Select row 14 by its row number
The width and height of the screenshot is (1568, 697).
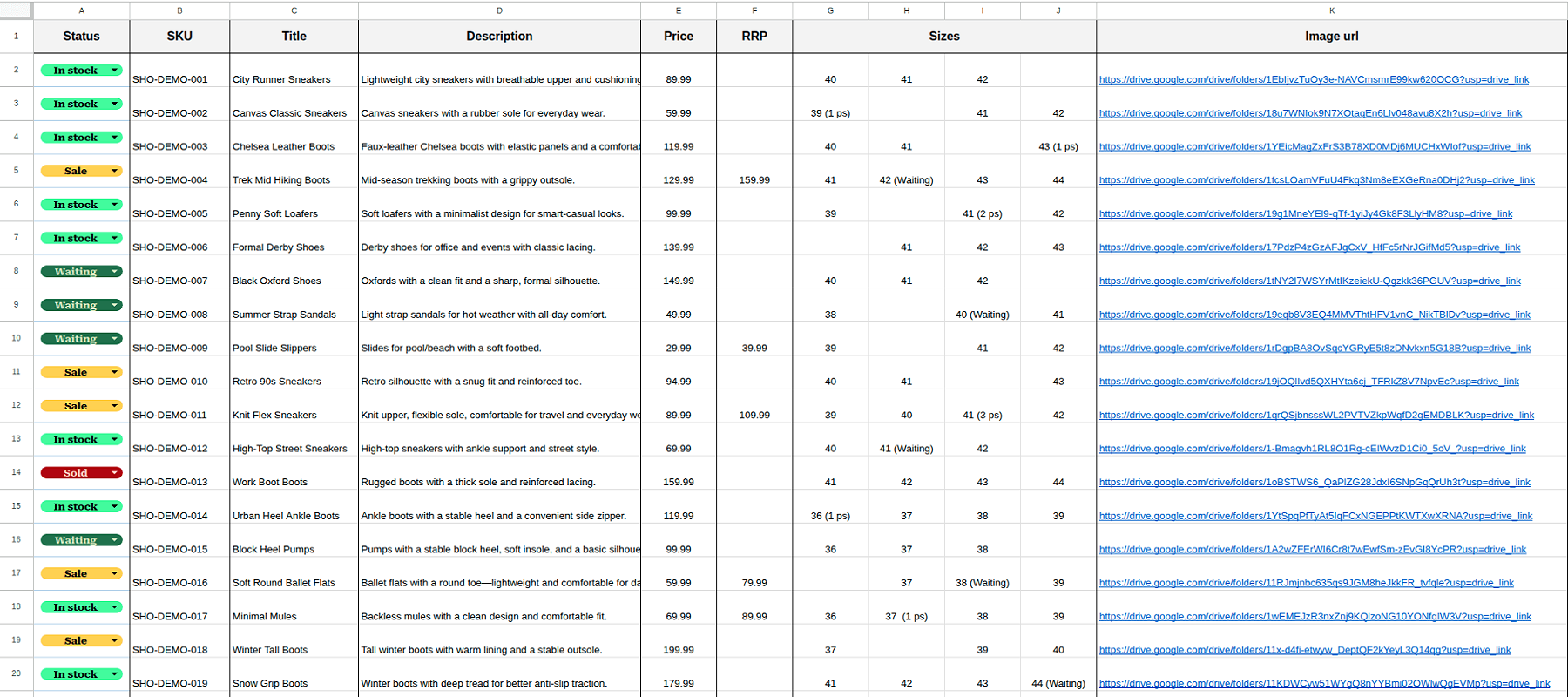(16, 472)
